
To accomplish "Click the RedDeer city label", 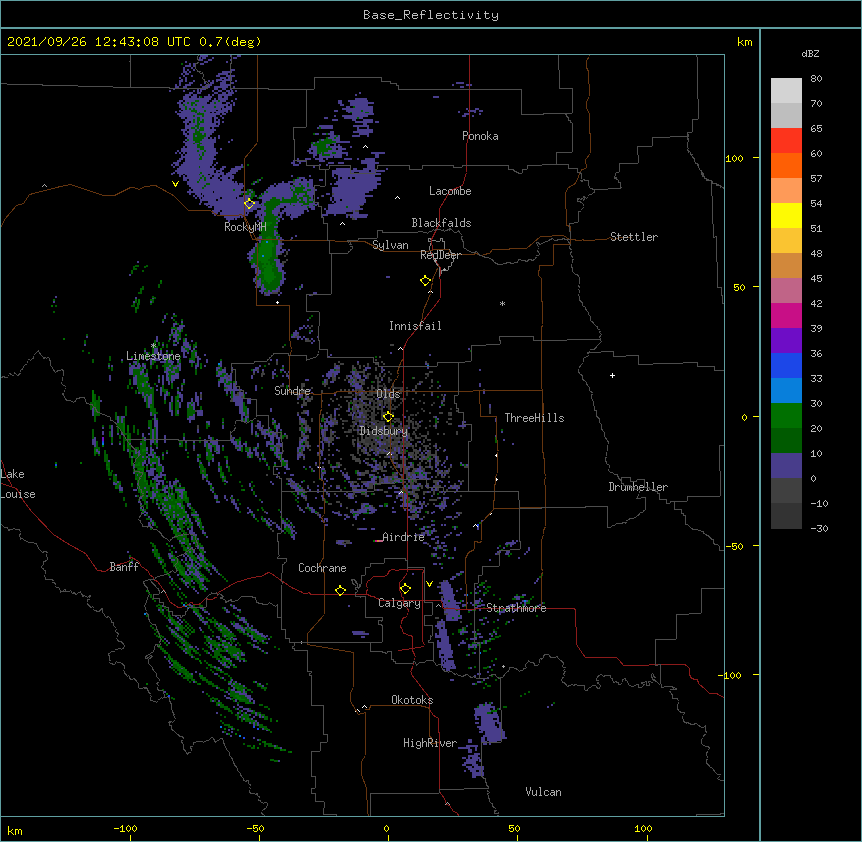I will coord(440,255).
